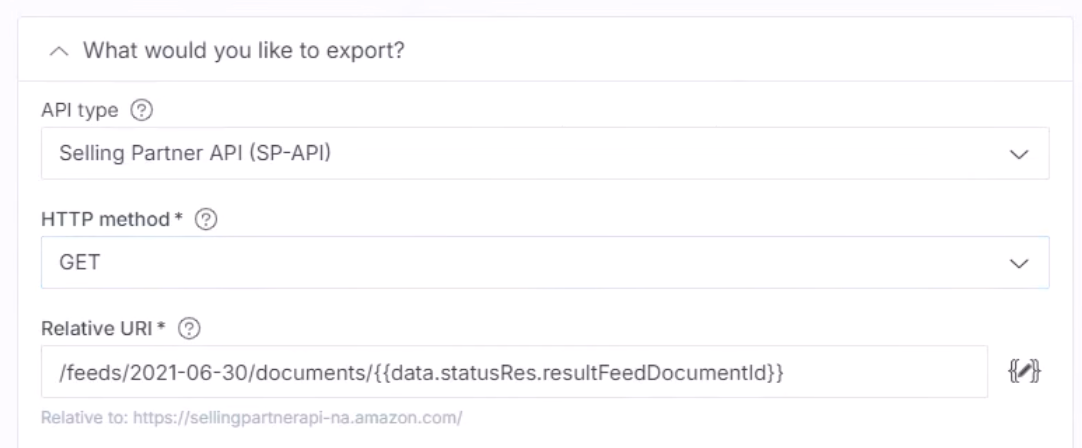Collapse the 'What would you like to export?' section
This screenshot has width=1082, height=448.
[59, 51]
